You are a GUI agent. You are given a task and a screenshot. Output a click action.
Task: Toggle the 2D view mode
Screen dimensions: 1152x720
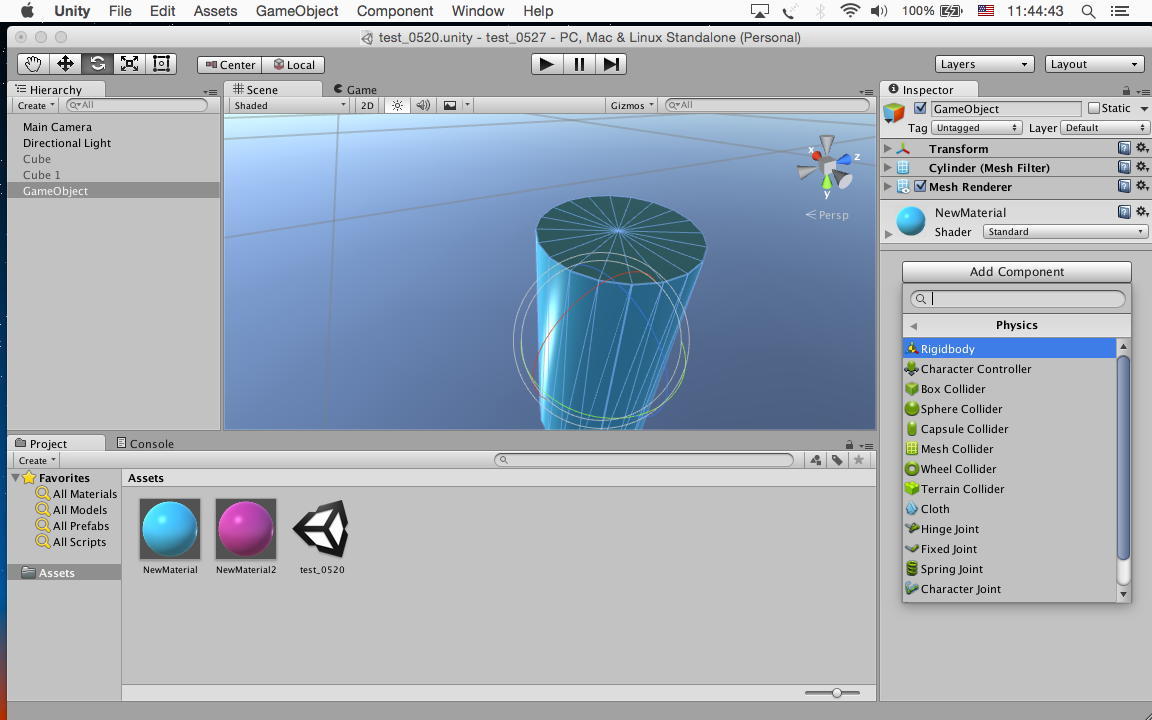(367, 105)
